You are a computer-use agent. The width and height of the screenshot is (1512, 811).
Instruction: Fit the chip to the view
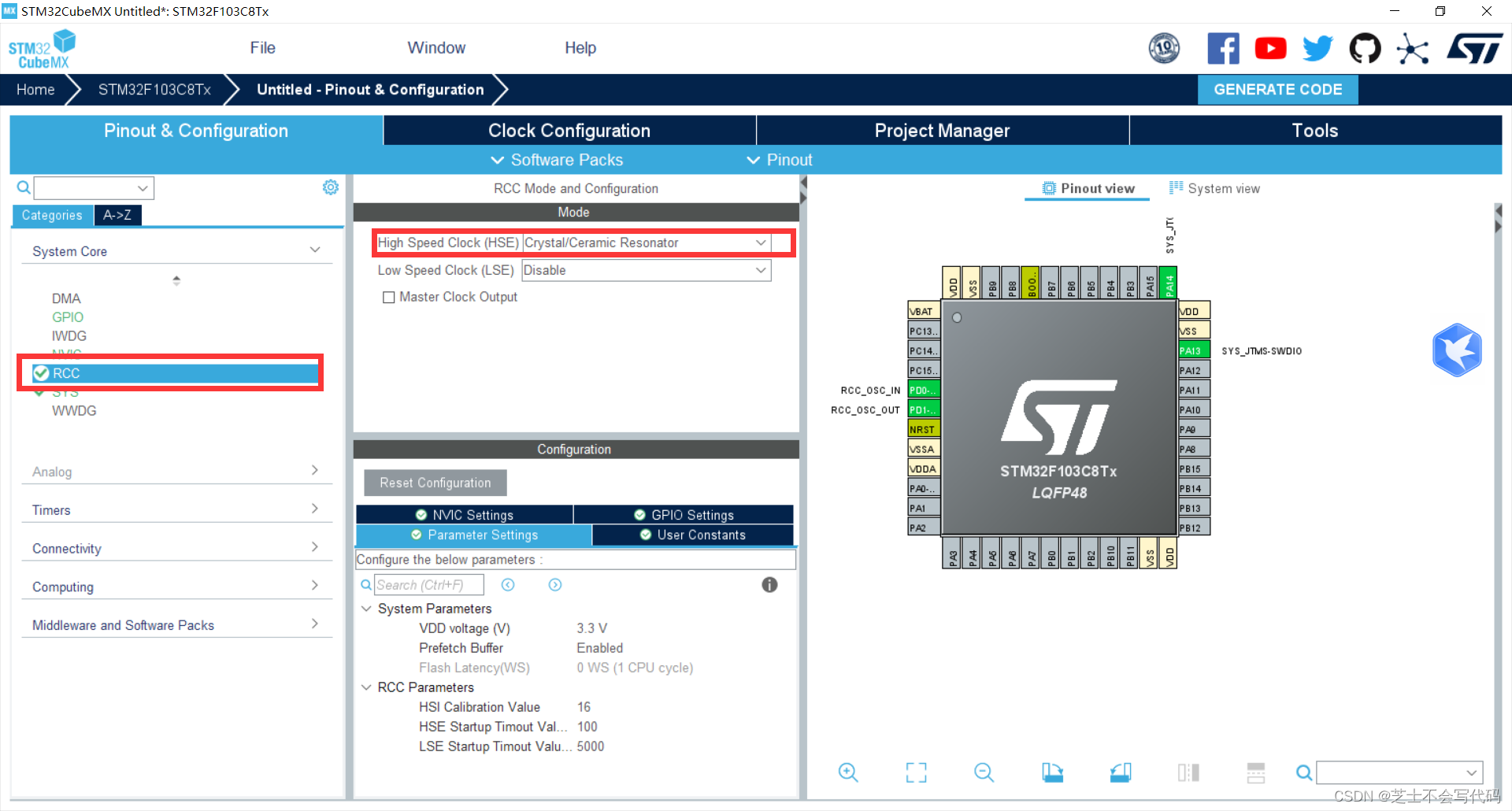coord(916,772)
